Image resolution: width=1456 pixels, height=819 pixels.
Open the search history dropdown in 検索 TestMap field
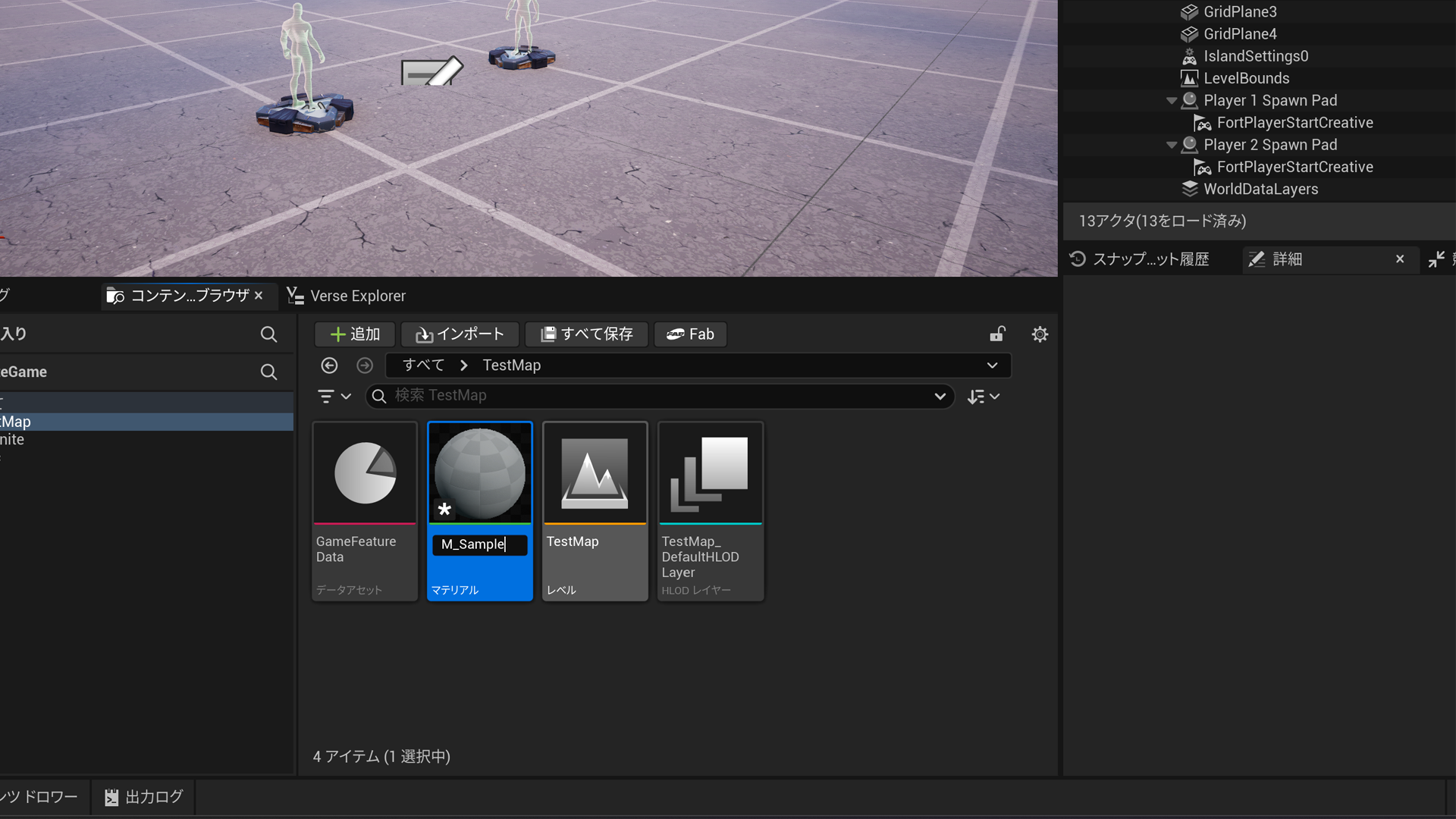tap(940, 395)
